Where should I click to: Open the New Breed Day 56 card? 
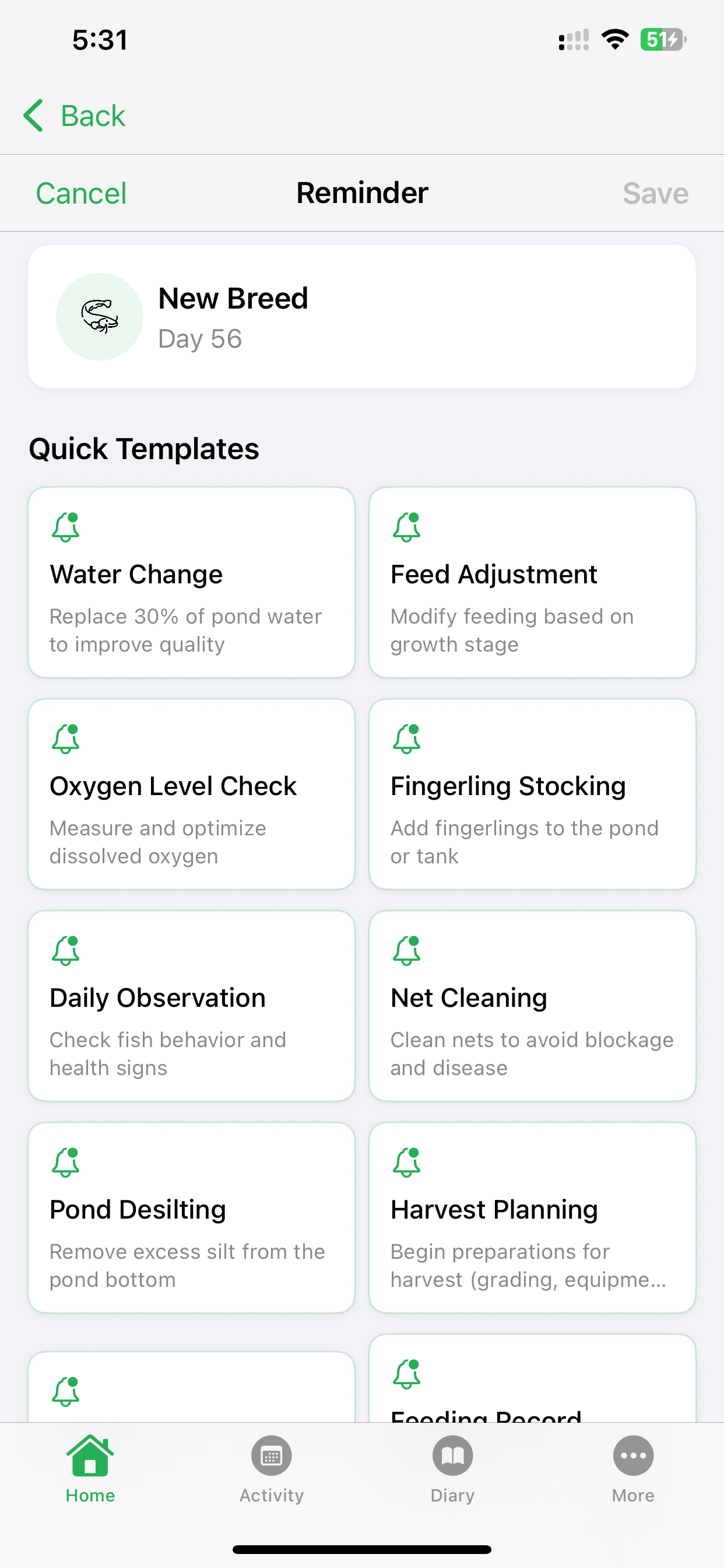coord(362,317)
